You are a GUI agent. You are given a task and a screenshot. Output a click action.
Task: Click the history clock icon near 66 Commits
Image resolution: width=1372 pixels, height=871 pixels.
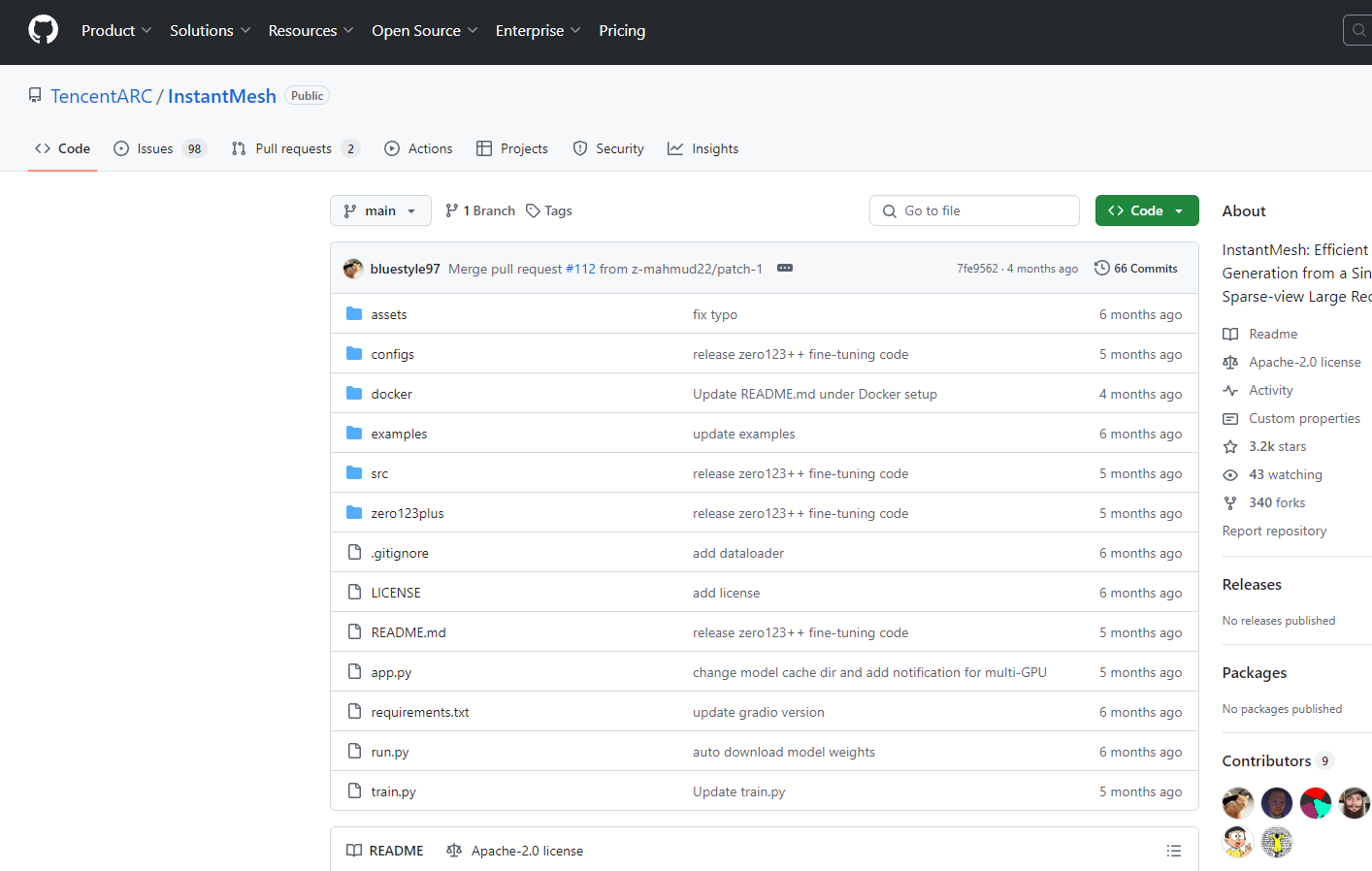(1102, 268)
